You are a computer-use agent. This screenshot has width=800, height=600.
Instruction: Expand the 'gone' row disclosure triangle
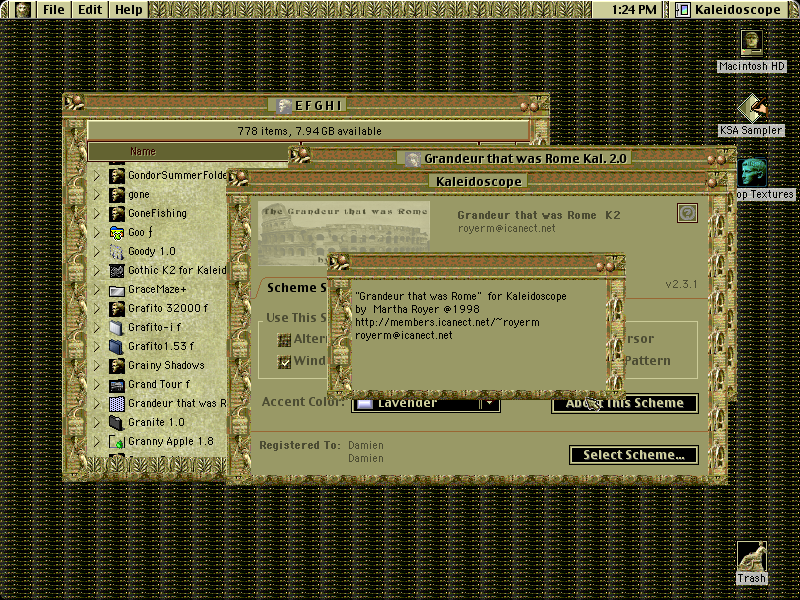pyautogui.click(x=96, y=194)
